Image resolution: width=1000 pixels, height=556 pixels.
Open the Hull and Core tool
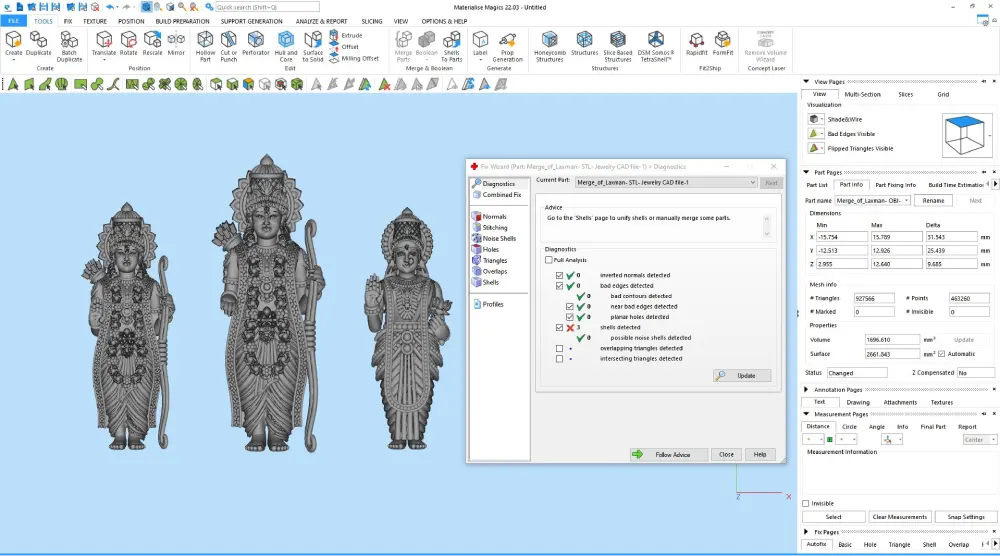[x=286, y=47]
